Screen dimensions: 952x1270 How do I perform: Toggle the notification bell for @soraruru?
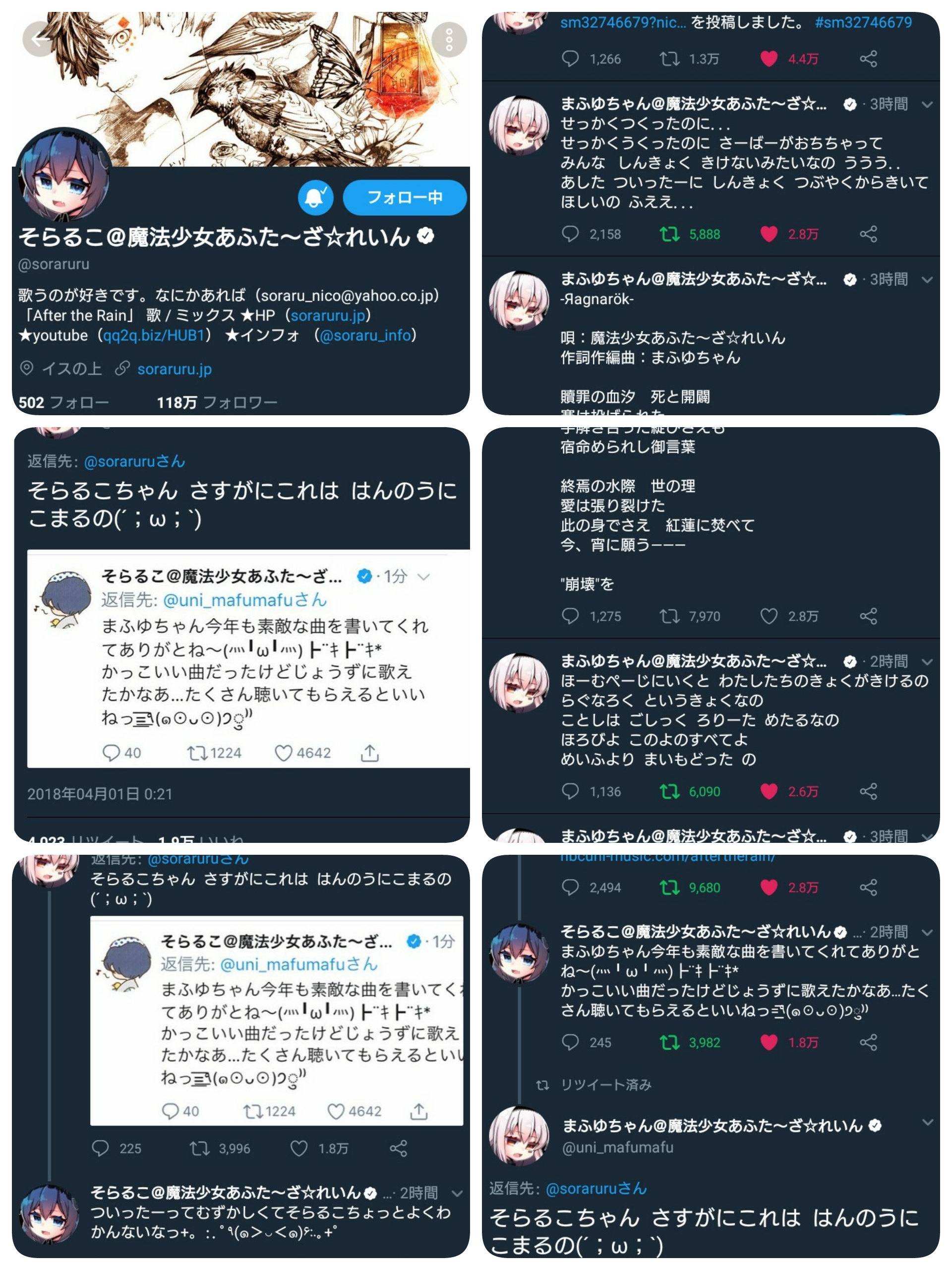(x=316, y=197)
